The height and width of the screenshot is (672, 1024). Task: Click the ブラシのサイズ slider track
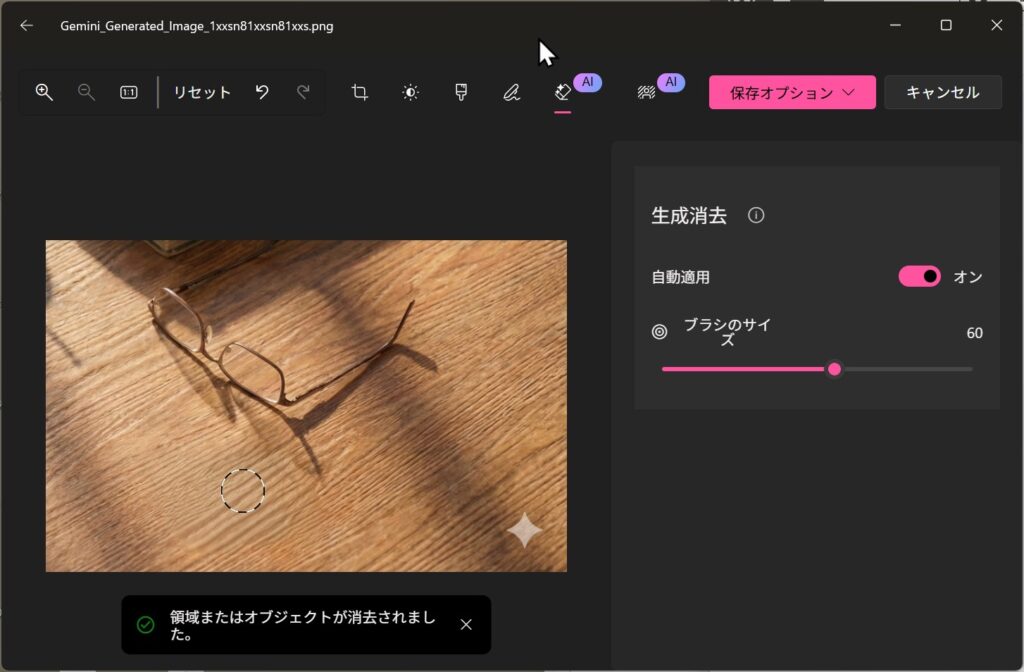pyautogui.click(x=900, y=369)
